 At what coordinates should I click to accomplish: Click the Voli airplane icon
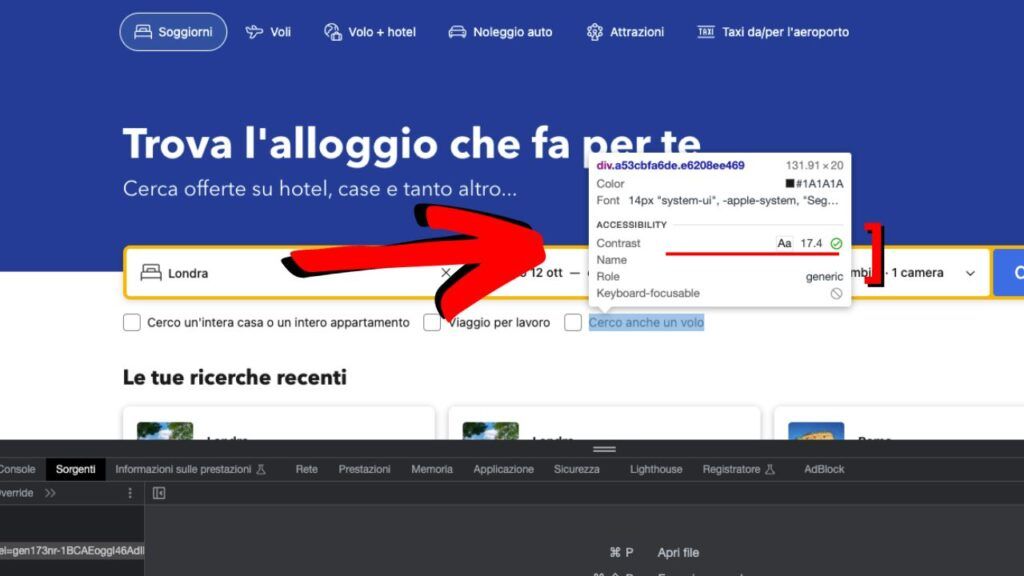[x=254, y=31]
